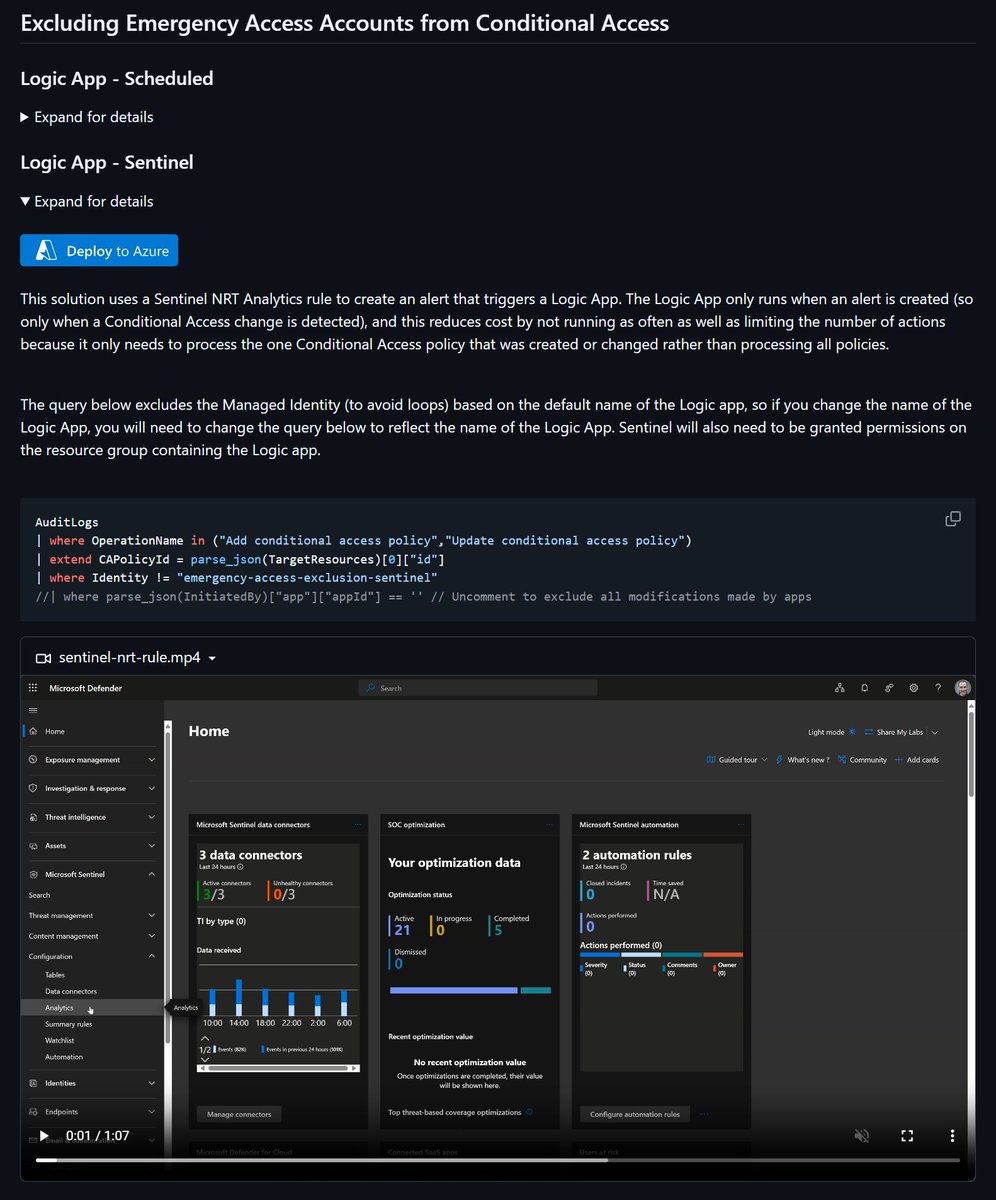This screenshot has height=1200, width=996.
Task: Open the sentinel-nrt-rule.mp4 dropdown menu
Action: pyautogui.click(x=127, y=657)
